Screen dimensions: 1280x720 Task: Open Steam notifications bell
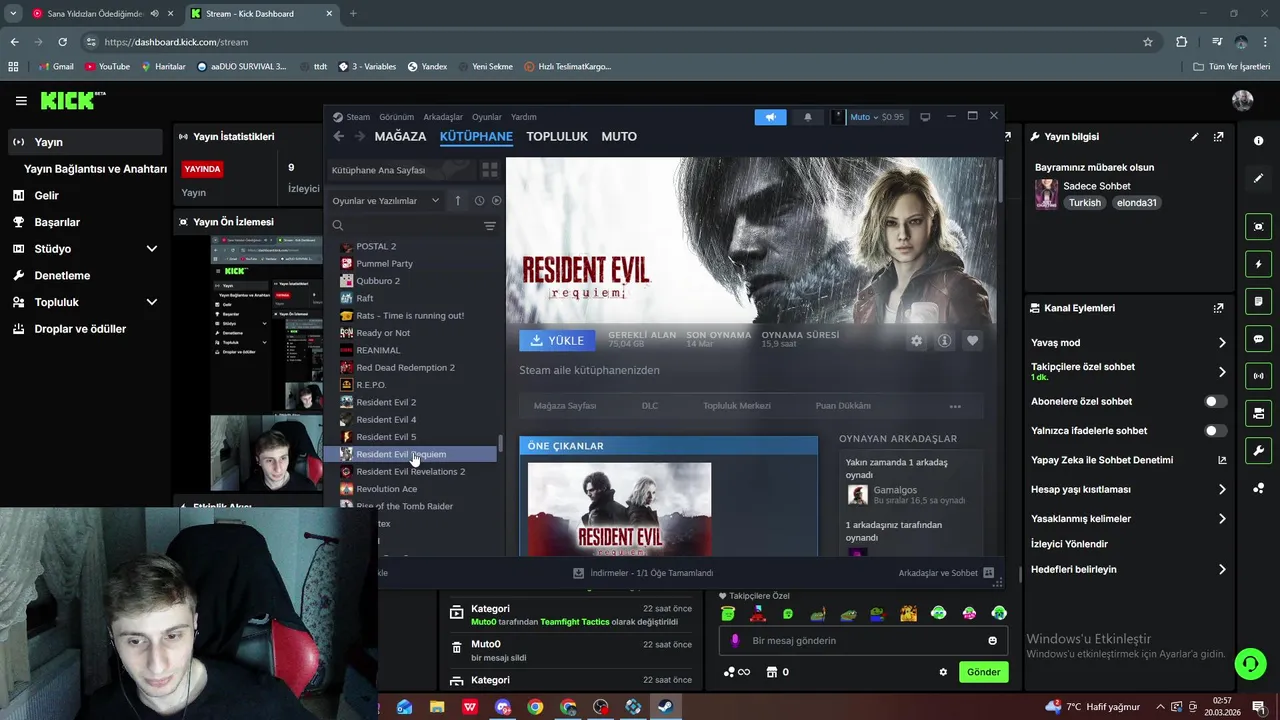(808, 117)
